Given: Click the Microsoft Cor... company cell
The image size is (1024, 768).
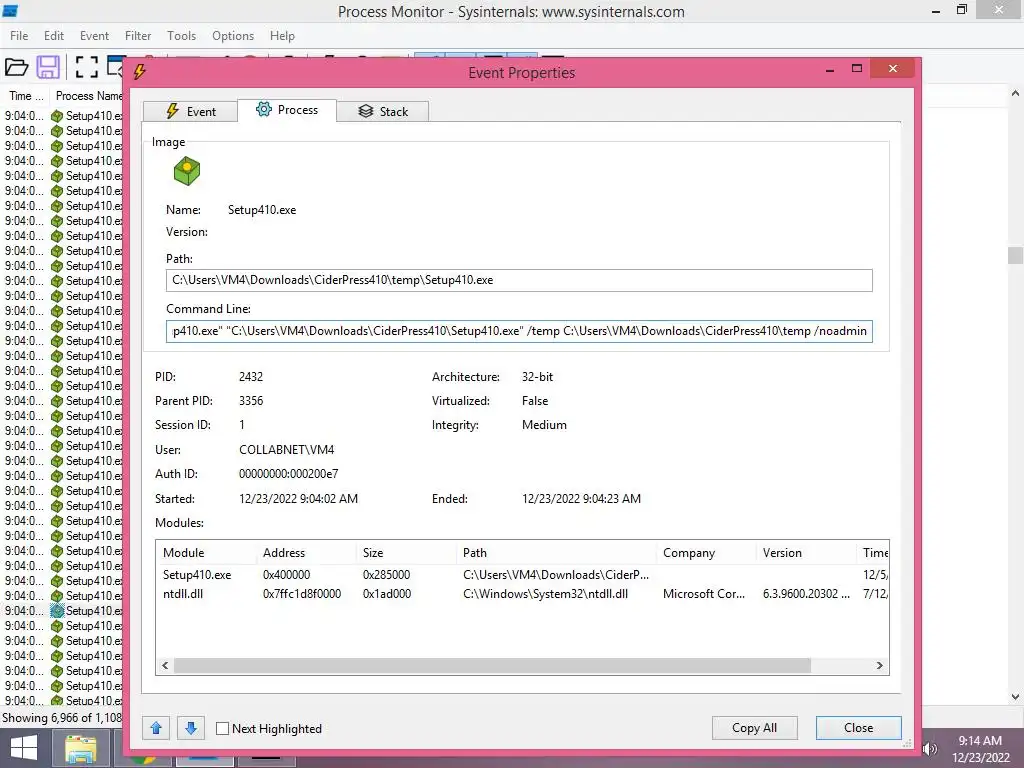Looking at the screenshot, I should coord(704,594).
